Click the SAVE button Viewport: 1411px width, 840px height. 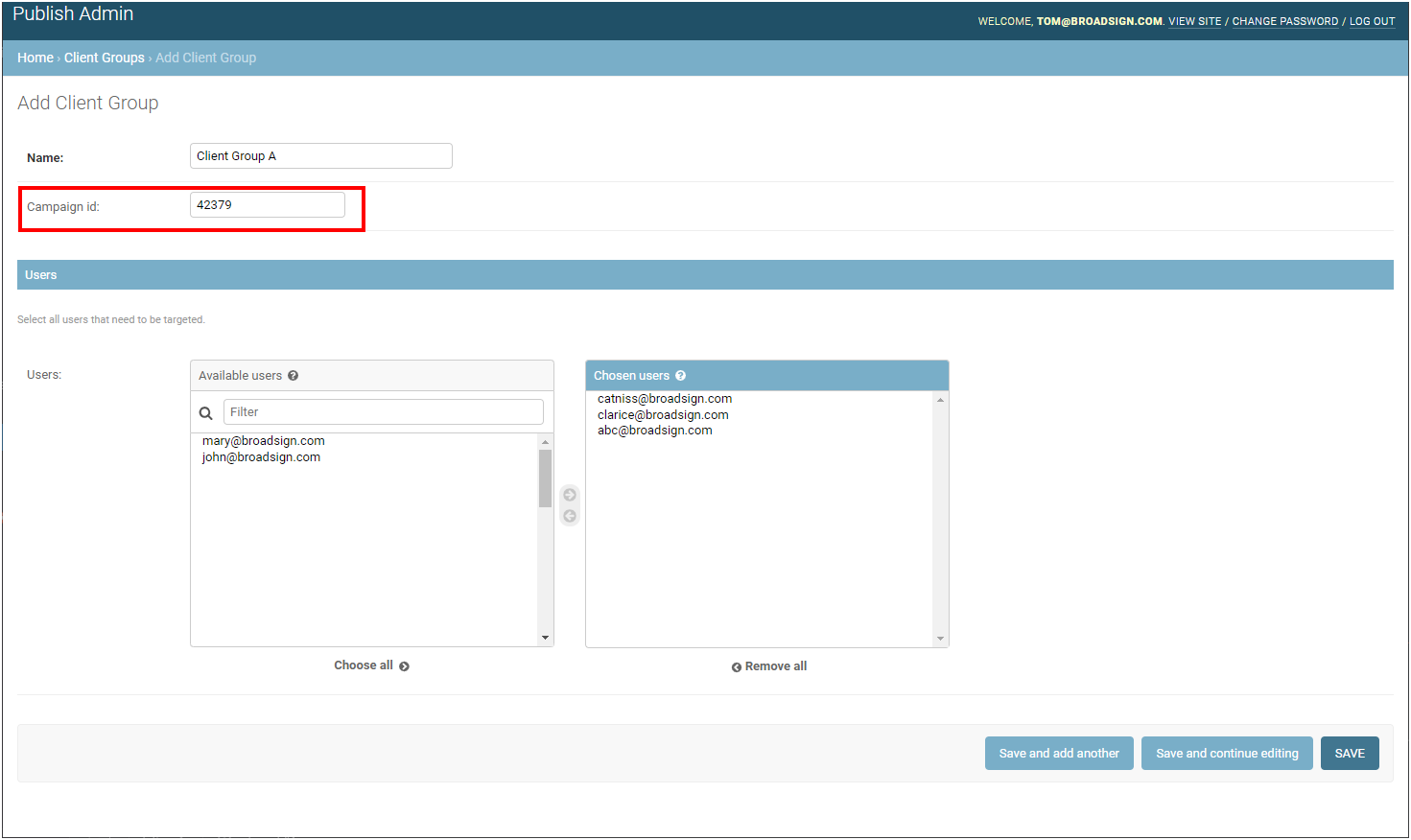tap(1350, 754)
